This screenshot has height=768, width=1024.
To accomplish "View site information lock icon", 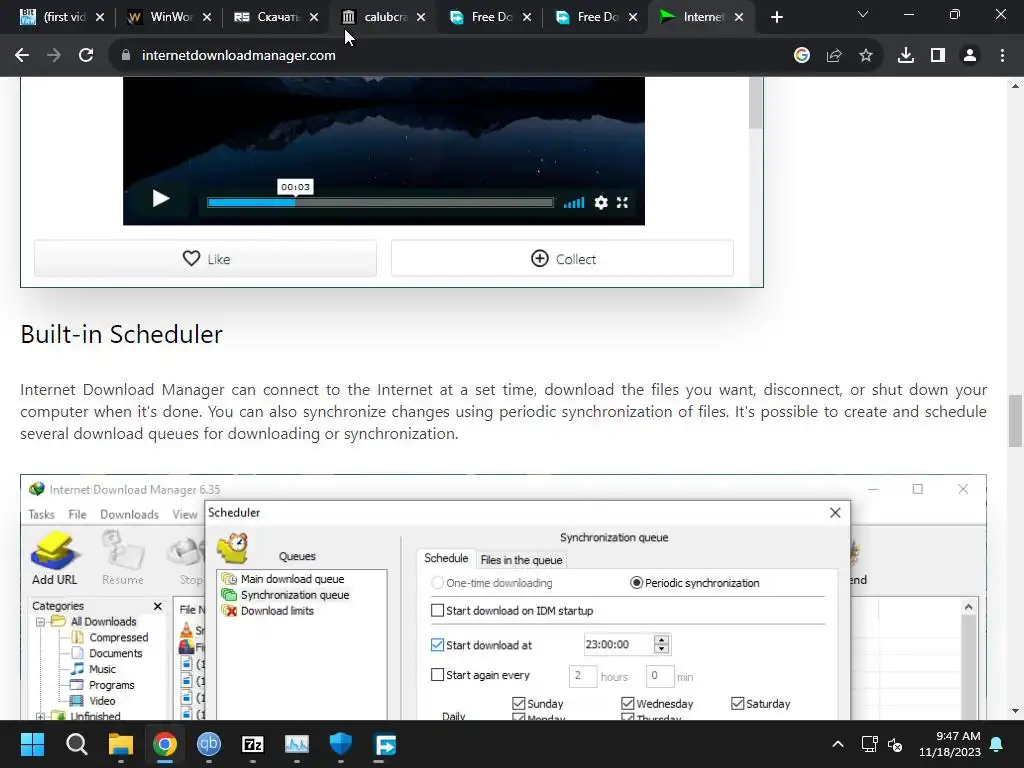I will (125, 56).
